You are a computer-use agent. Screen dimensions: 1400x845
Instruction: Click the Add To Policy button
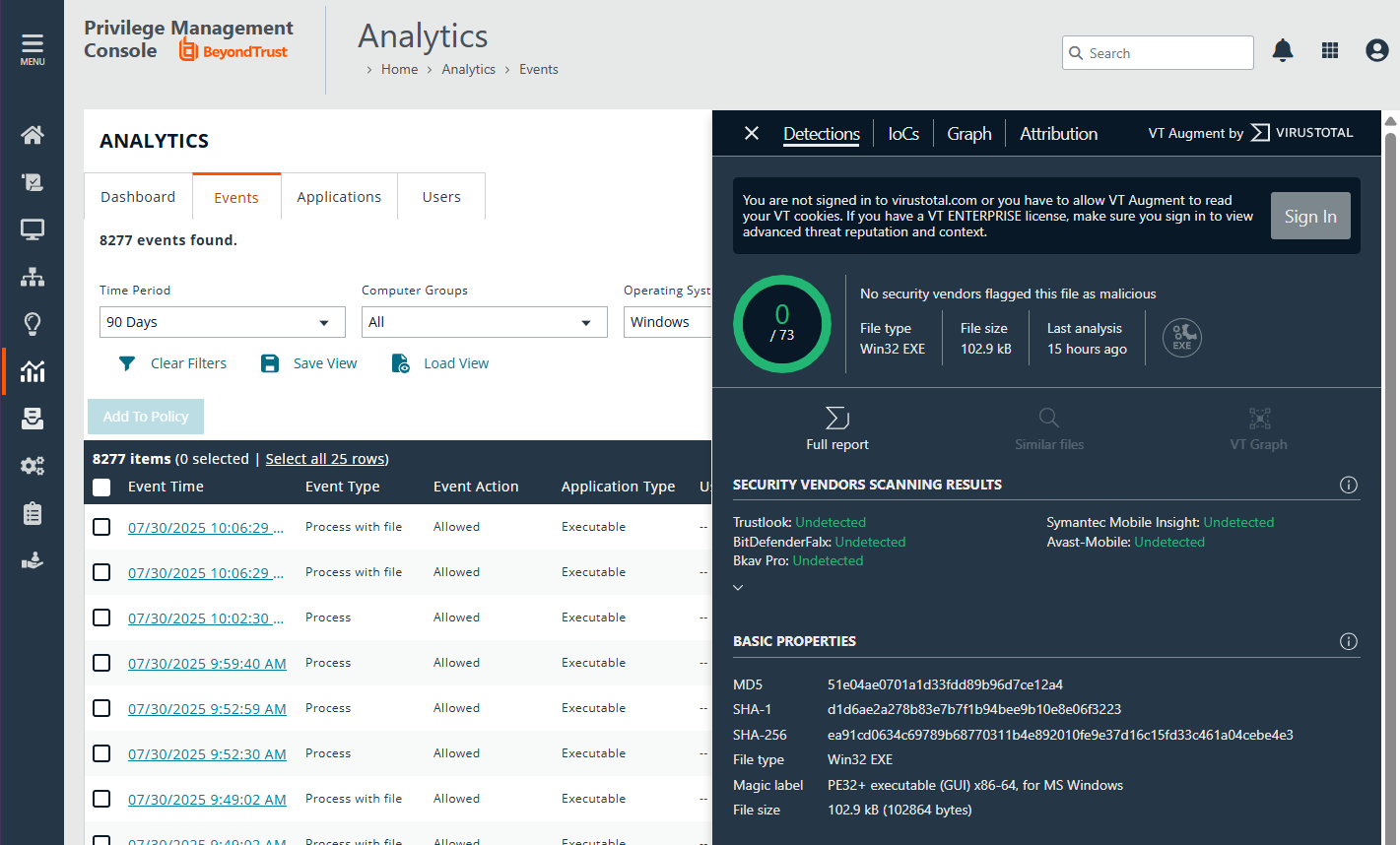point(146,417)
